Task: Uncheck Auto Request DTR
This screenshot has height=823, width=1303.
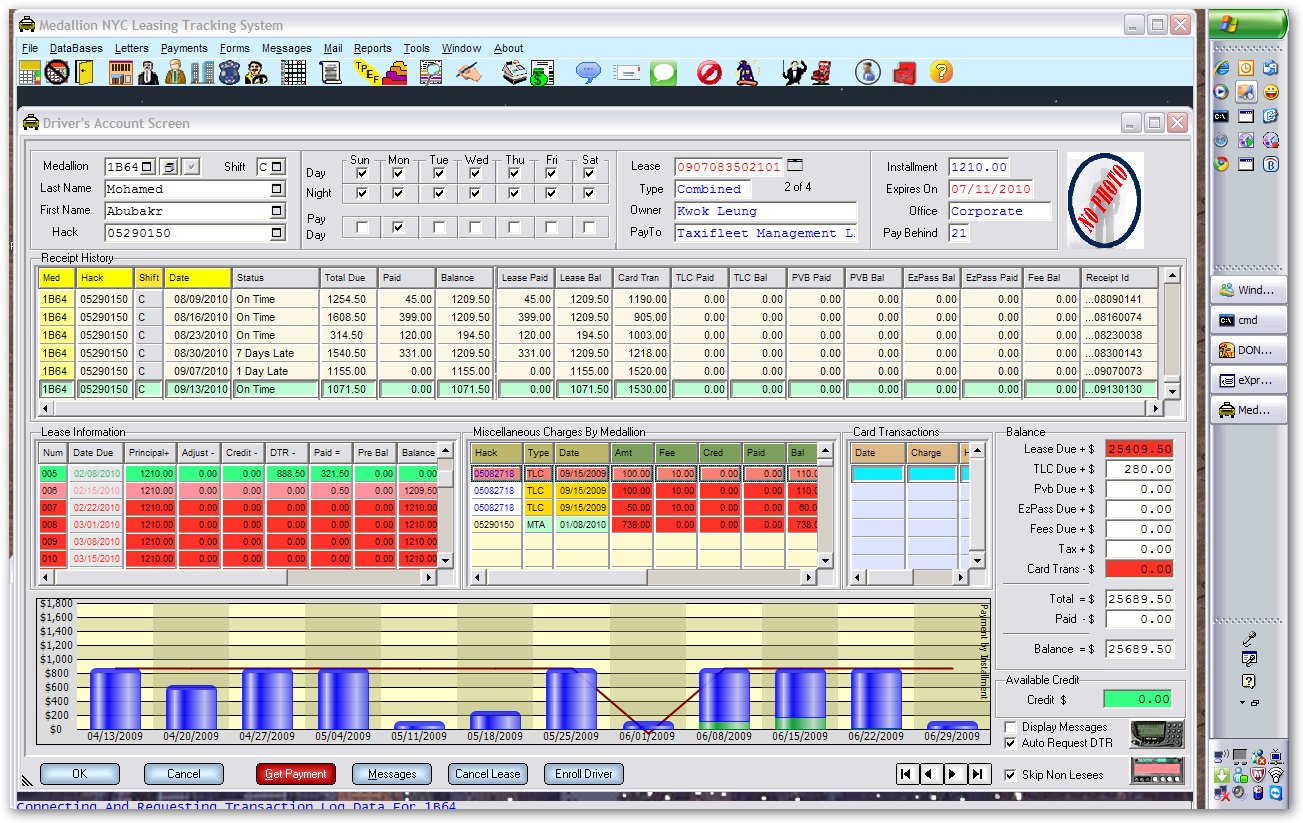Action: (1010, 743)
